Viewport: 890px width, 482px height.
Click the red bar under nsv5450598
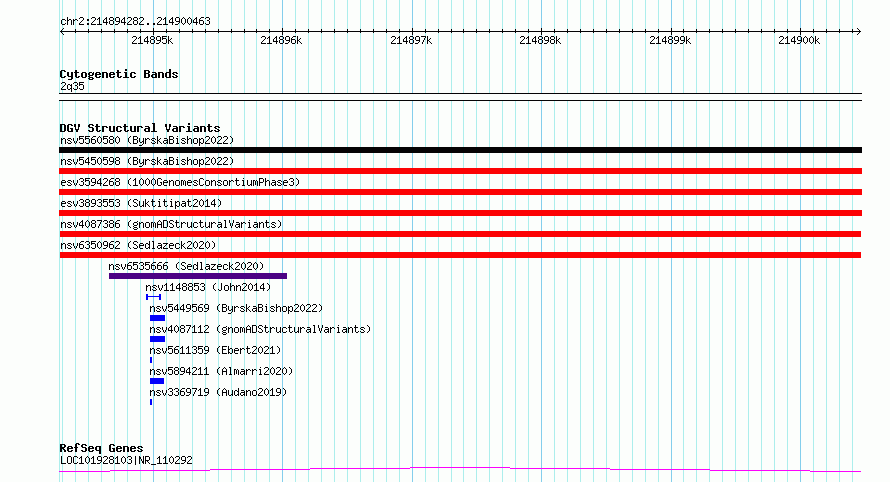pyautogui.click(x=460, y=171)
